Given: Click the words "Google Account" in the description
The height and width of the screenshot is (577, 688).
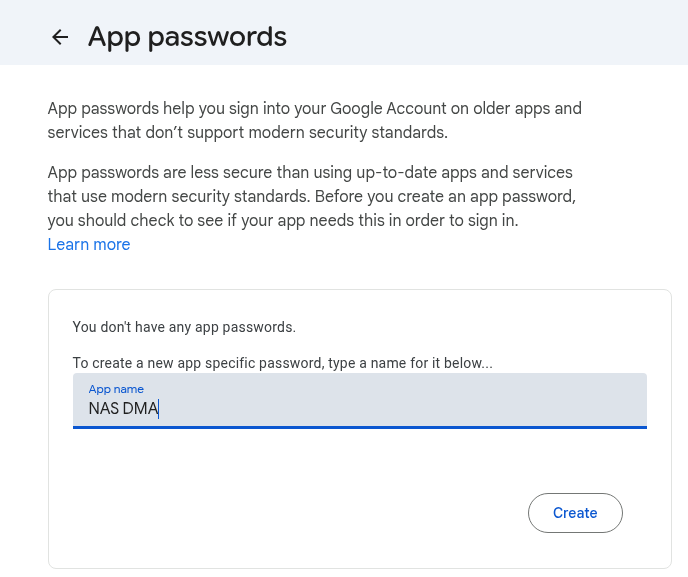Looking at the screenshot, I should click(x=378, y=108).
